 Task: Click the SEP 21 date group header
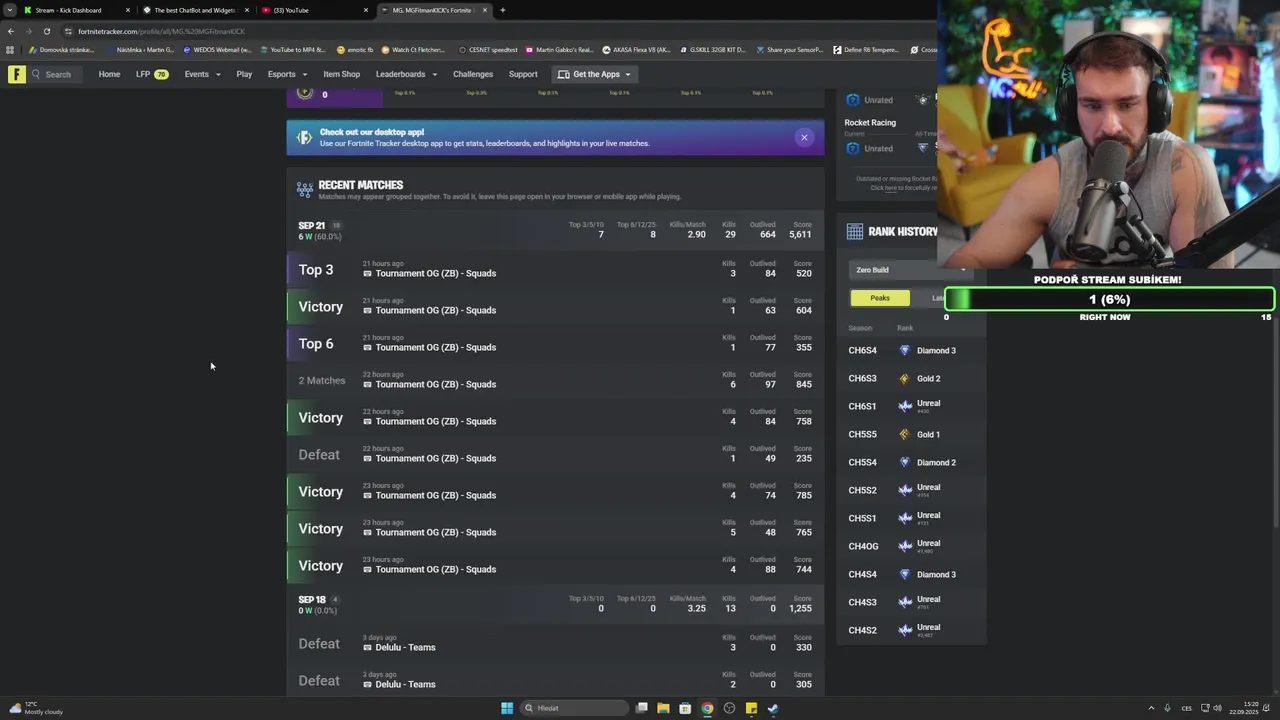pos(555,231)
